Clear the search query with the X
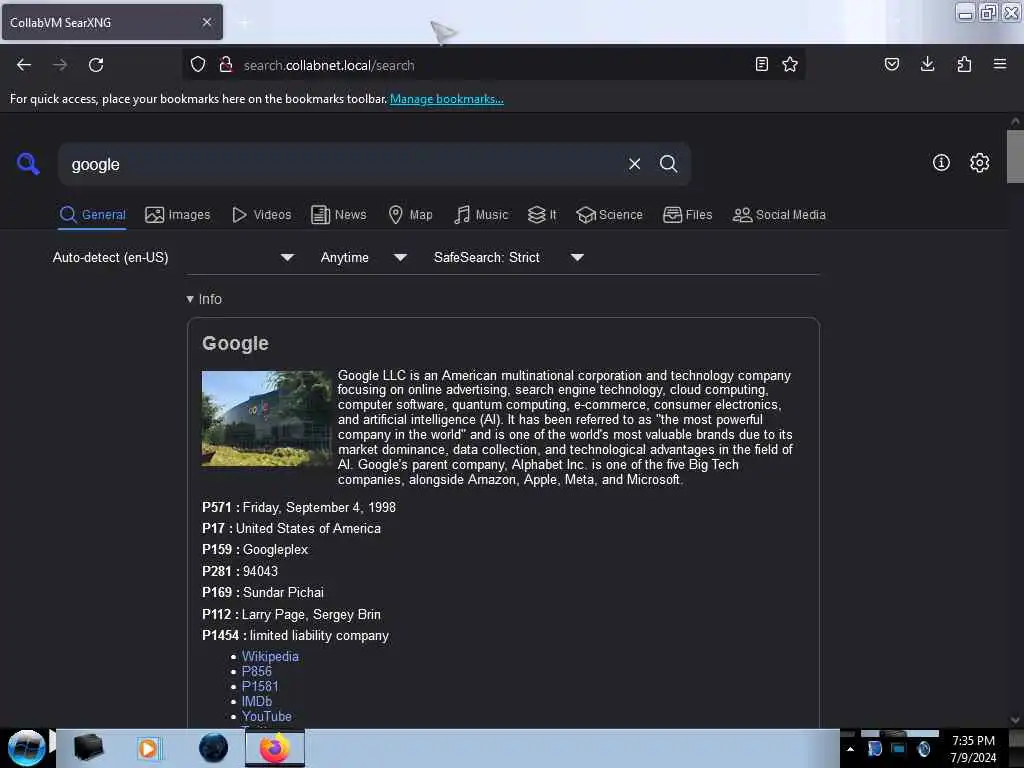 634,164
